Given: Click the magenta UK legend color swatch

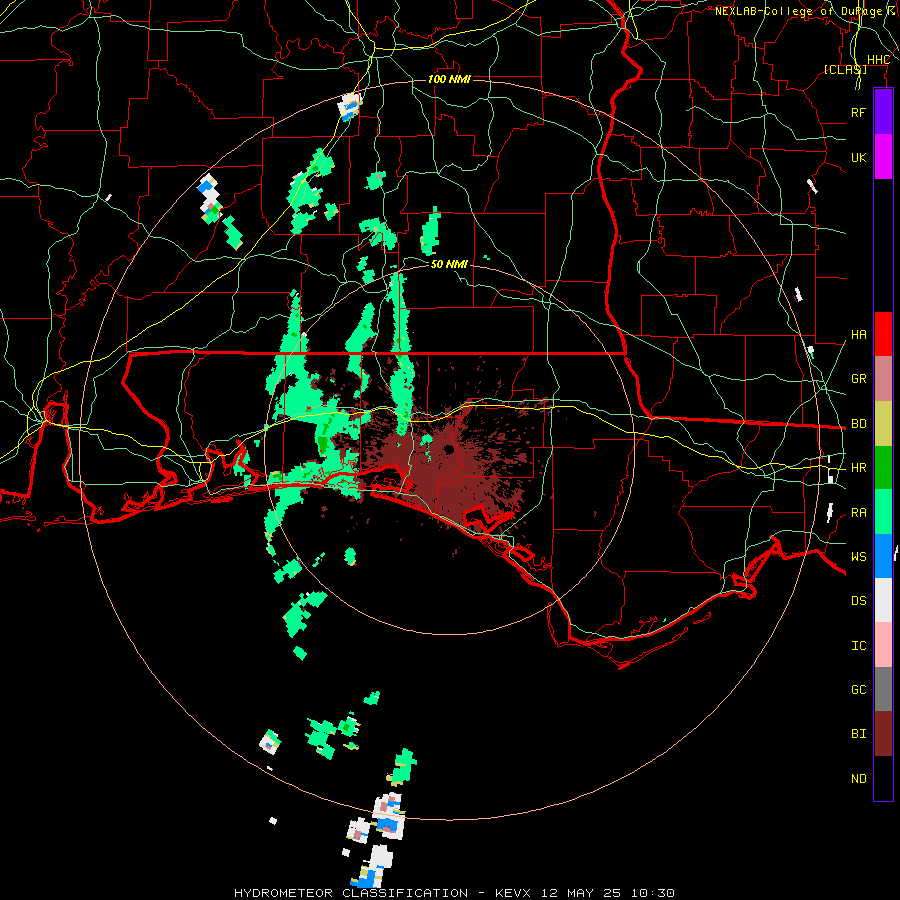Looking at the screenshot, I should click(883, 157).
